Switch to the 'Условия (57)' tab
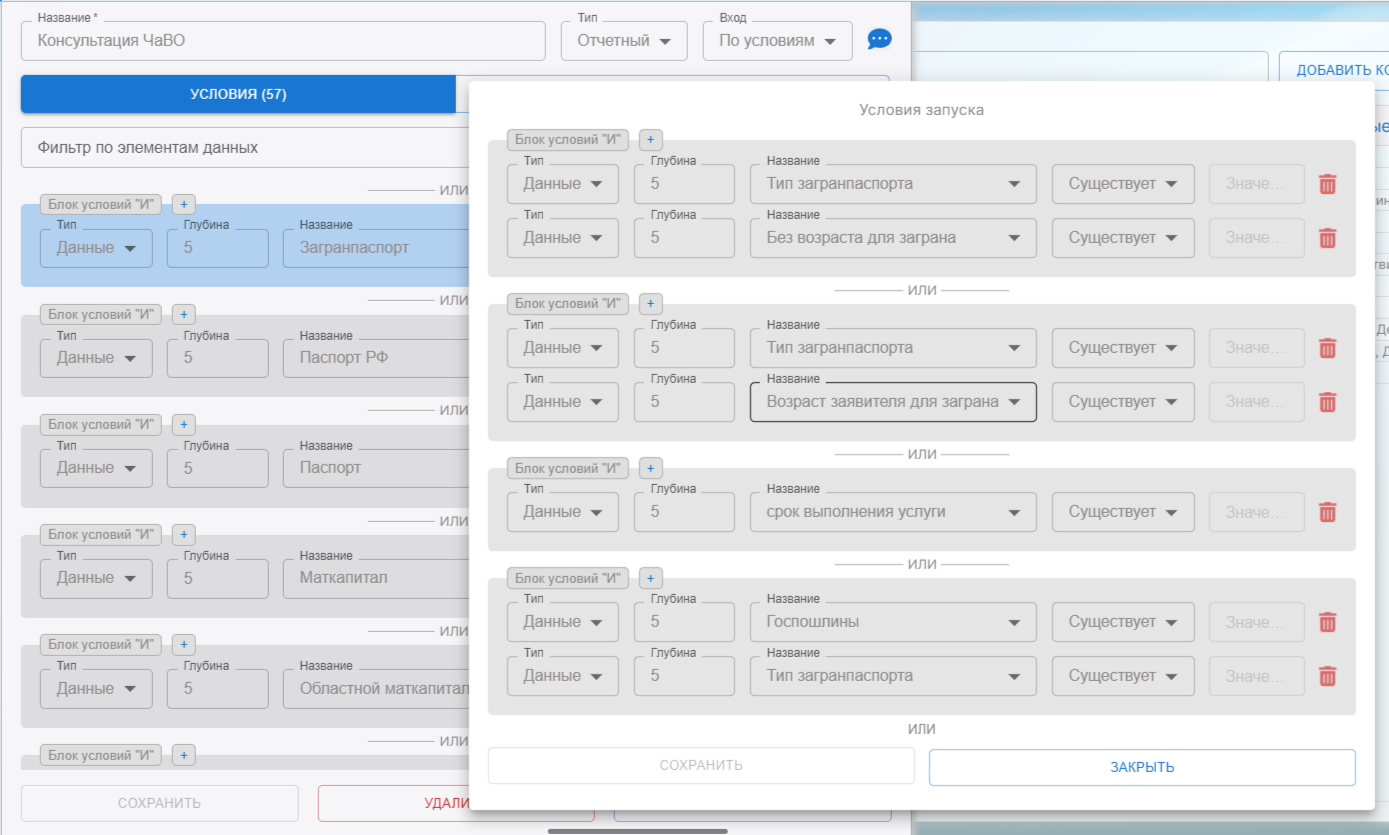 tap(238, 94)
